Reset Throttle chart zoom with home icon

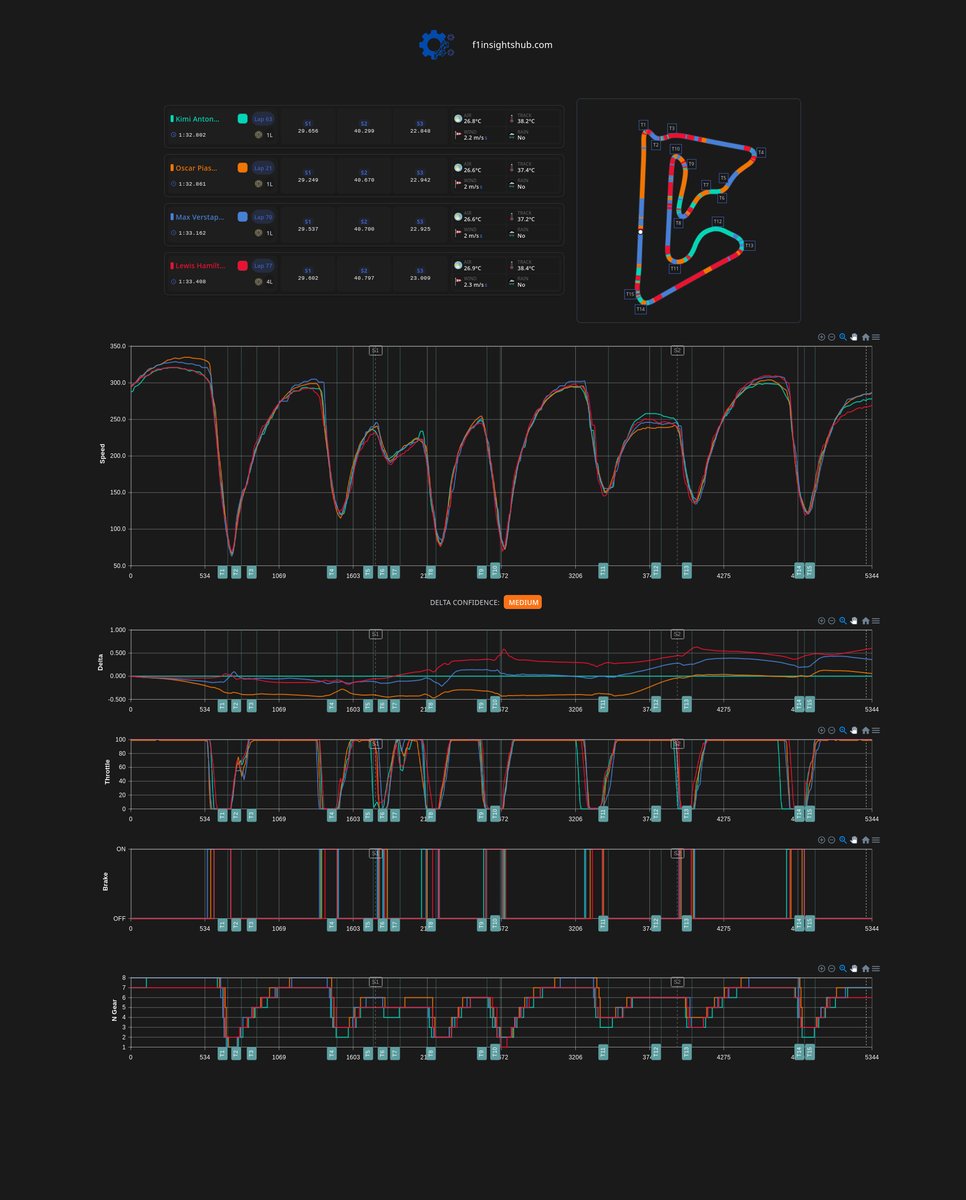click(x=865, y=730)
